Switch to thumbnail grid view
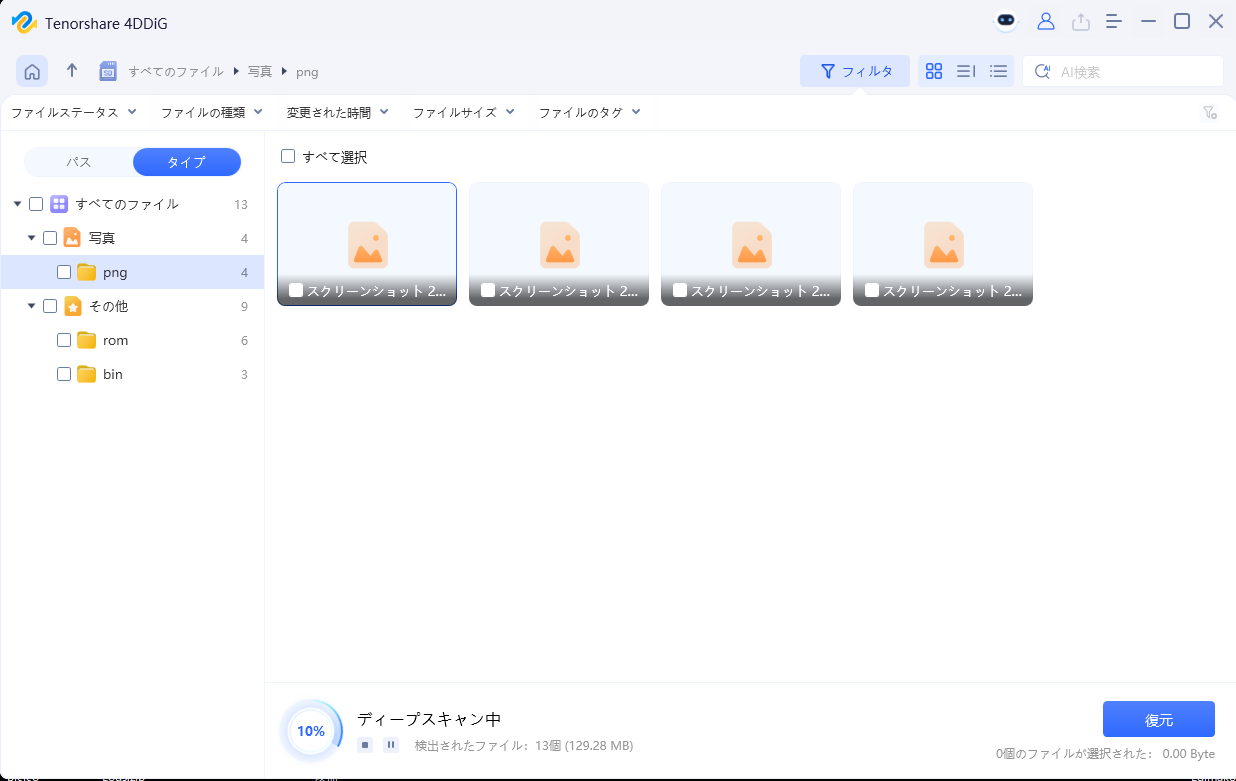 (x=934, y=71)
